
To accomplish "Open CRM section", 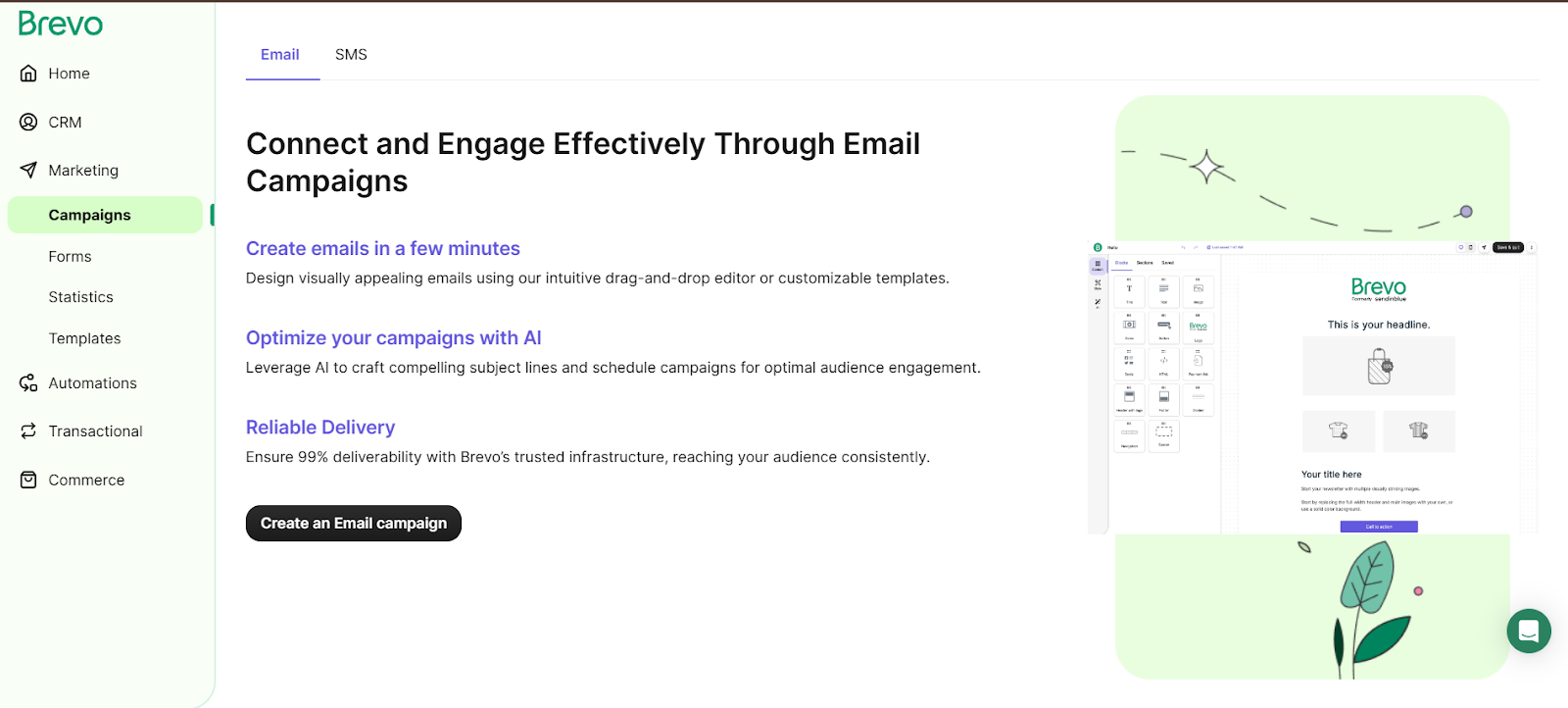I will coord(65,123).
